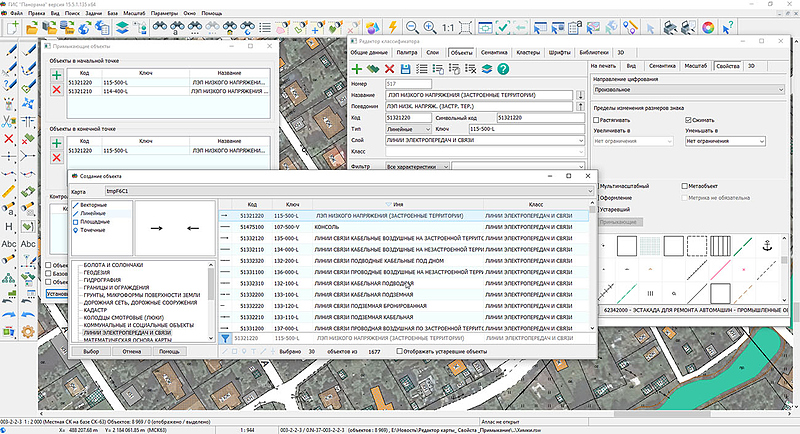The width and height of the screenshot is (800, 434).
Task: Click the blue save disk icon
Action: point(406,68)
